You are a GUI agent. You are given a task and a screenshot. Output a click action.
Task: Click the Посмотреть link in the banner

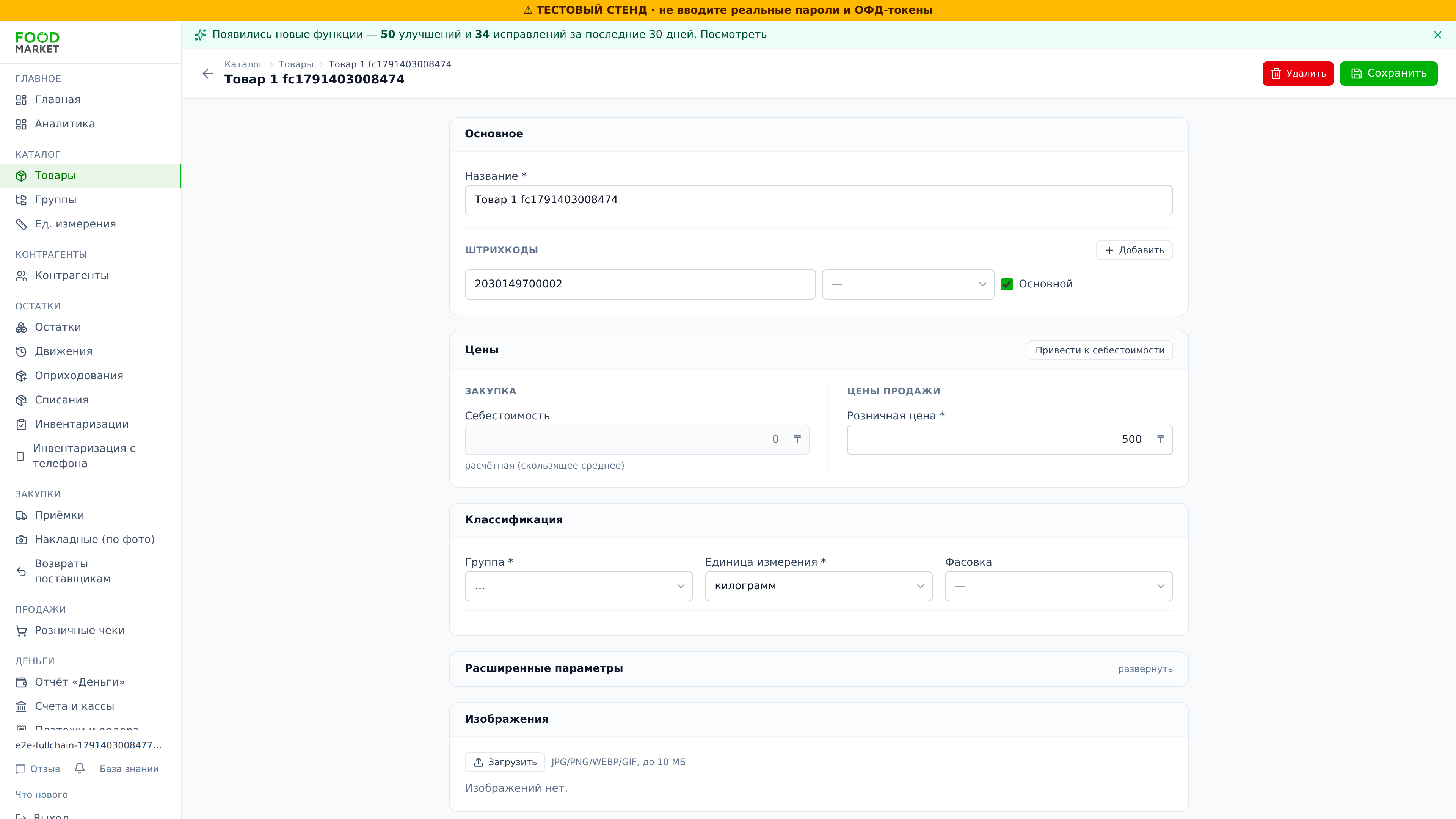click(733, 35)
